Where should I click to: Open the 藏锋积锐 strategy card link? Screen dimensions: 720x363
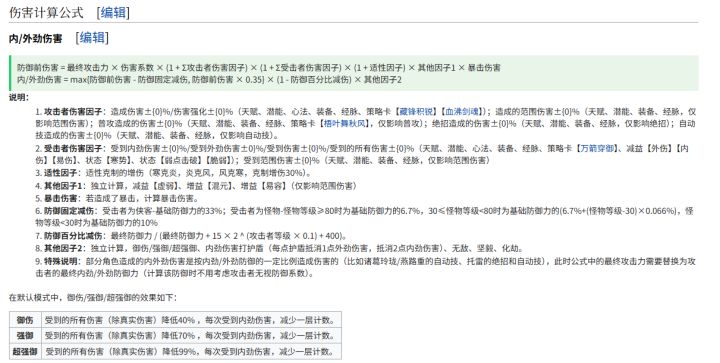click(416, 112)
